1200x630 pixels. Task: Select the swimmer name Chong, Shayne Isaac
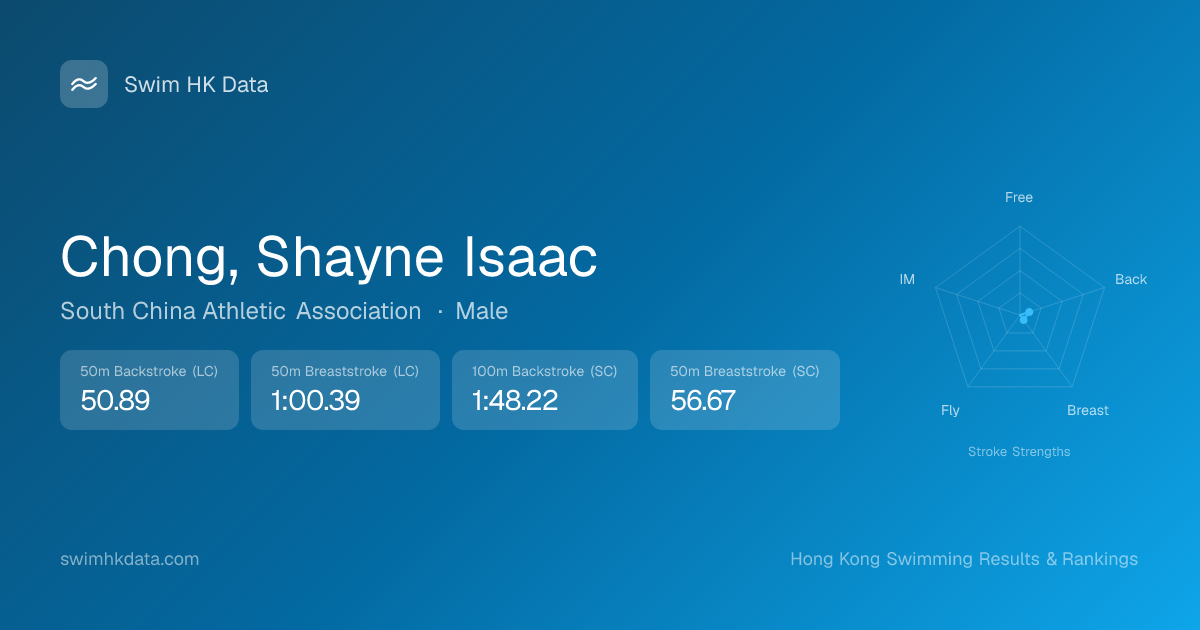329,257
